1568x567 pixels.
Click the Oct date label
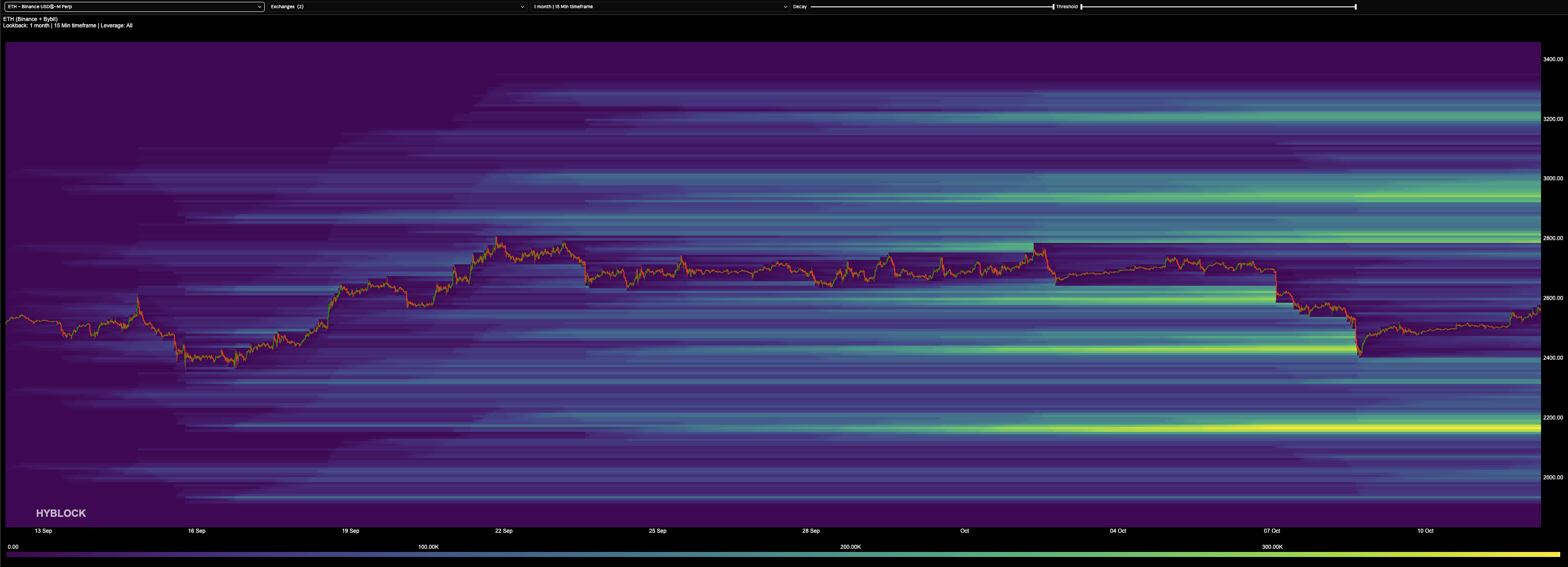[x=965, y=531]
